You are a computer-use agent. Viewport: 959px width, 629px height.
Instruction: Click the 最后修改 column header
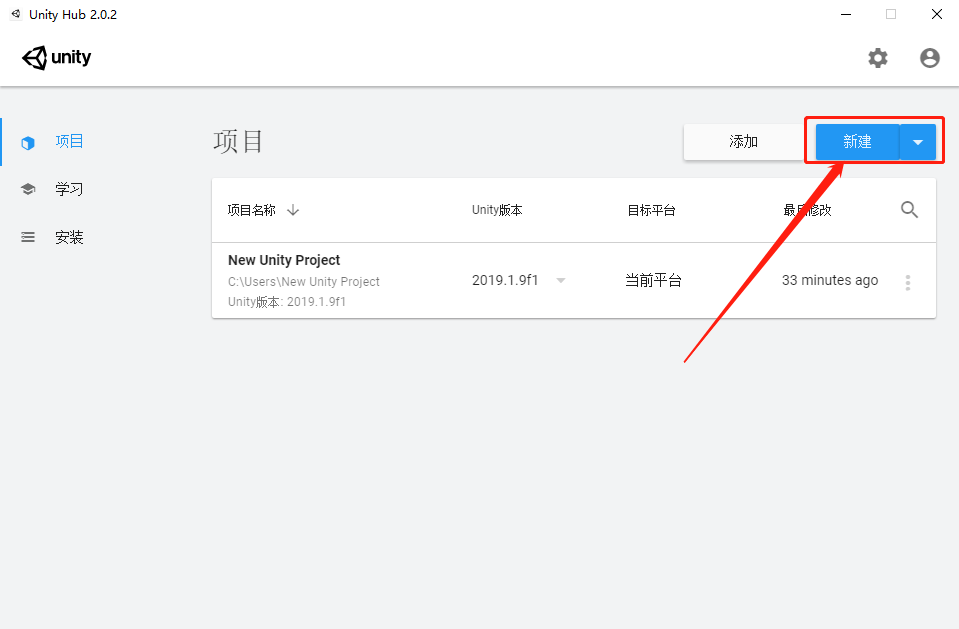pos(807,210)
